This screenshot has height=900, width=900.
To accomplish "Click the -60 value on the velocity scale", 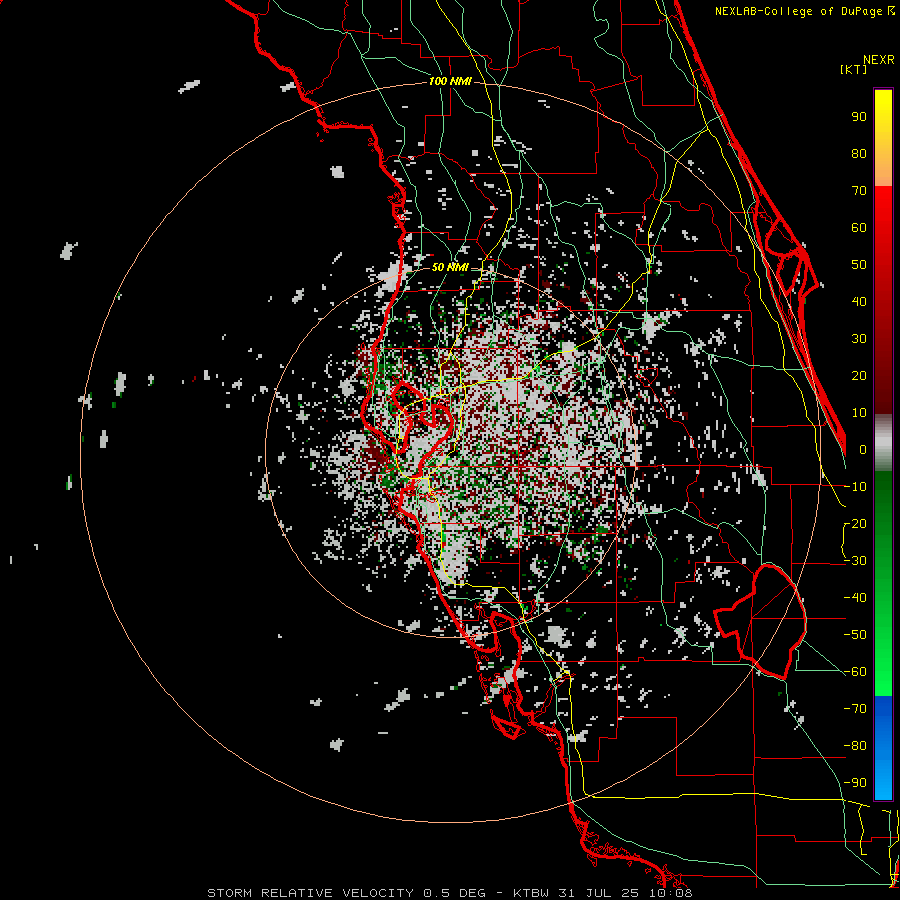I will (x=855, y=672).
